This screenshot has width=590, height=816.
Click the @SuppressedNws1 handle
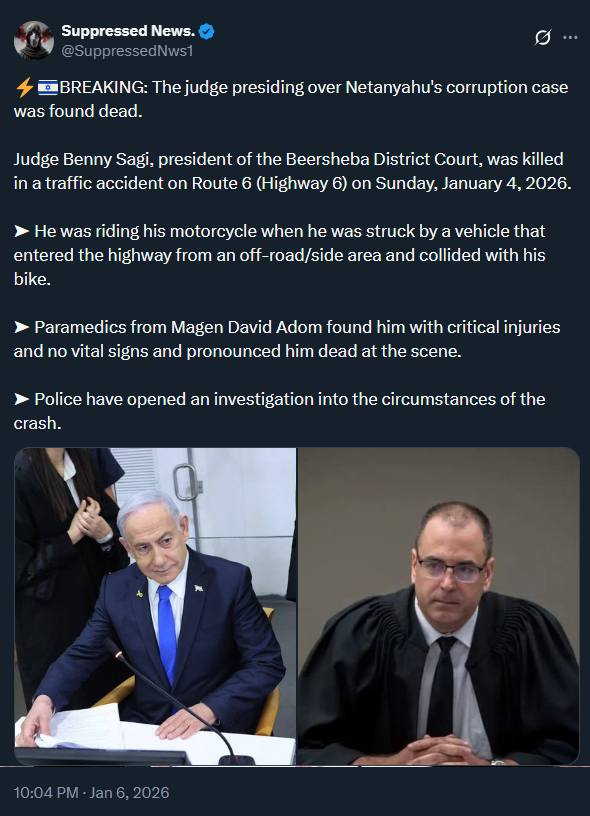[x=127, y=51]
